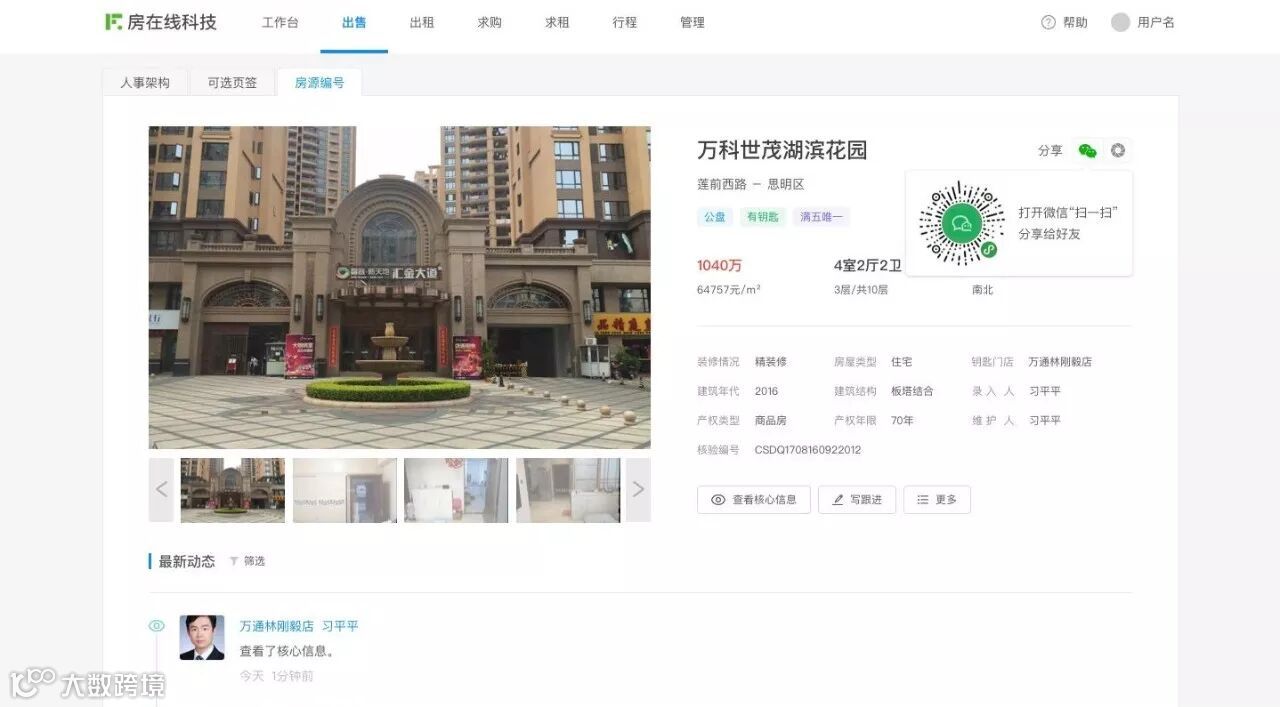Screen dimensions: 1280x707
Task: Open the 求购 menu
Action: [489, 22]
